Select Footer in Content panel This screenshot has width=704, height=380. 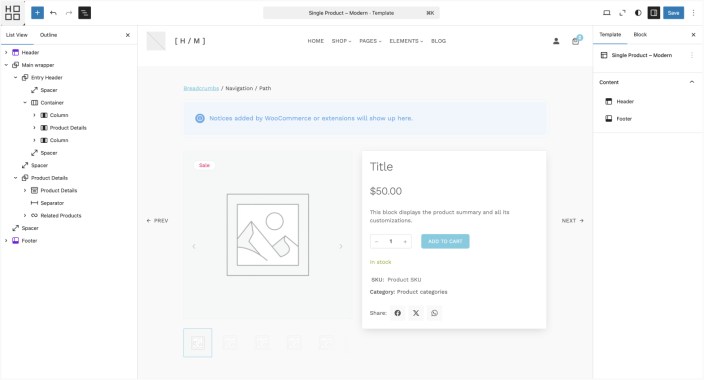(x=624, y=119)
